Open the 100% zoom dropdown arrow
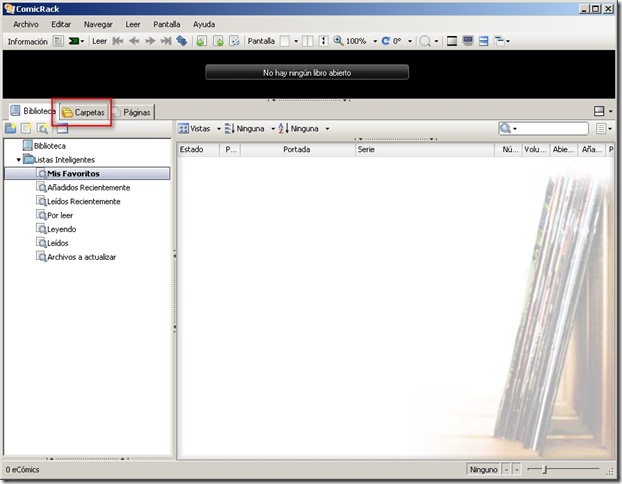This screenshot has height=484, width=622. [375, 41]
